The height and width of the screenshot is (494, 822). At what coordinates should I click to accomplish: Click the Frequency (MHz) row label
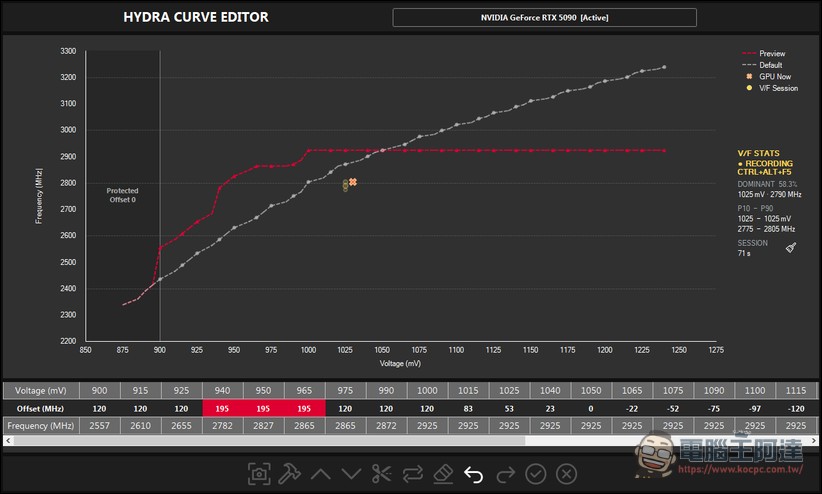[x=40, y=426]
